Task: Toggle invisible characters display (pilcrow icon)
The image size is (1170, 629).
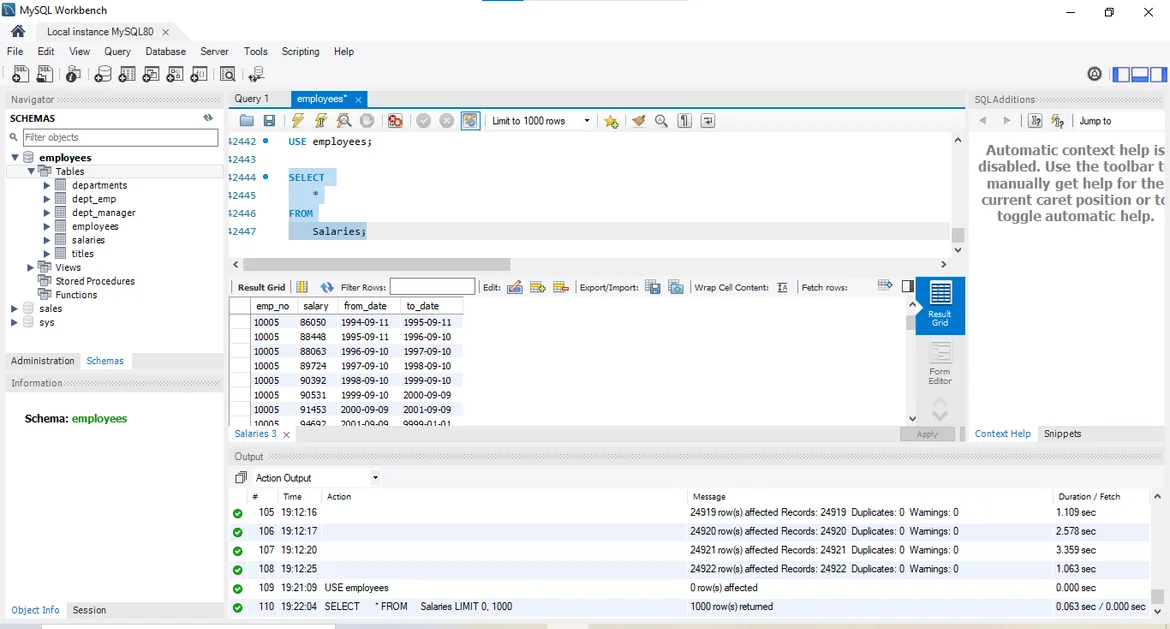Action: [685, 121]
